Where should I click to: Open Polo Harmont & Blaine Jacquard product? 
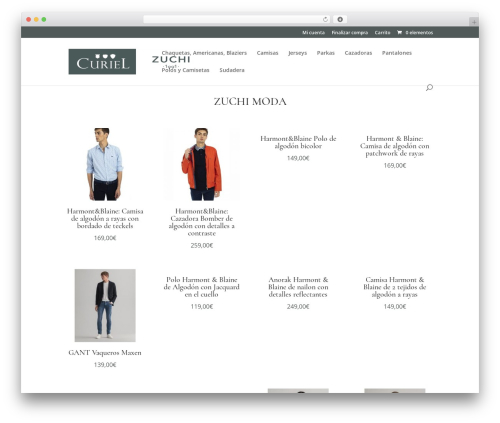coord(202,287)
